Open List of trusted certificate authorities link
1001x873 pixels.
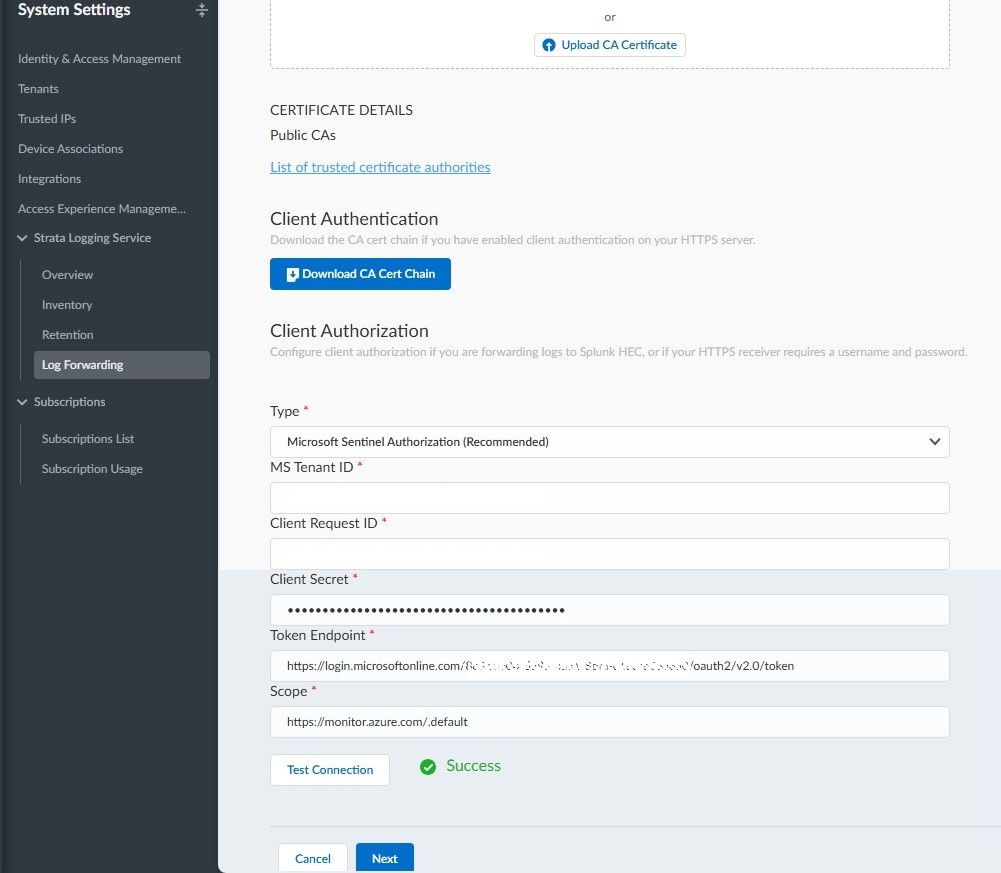coord(380,167)
